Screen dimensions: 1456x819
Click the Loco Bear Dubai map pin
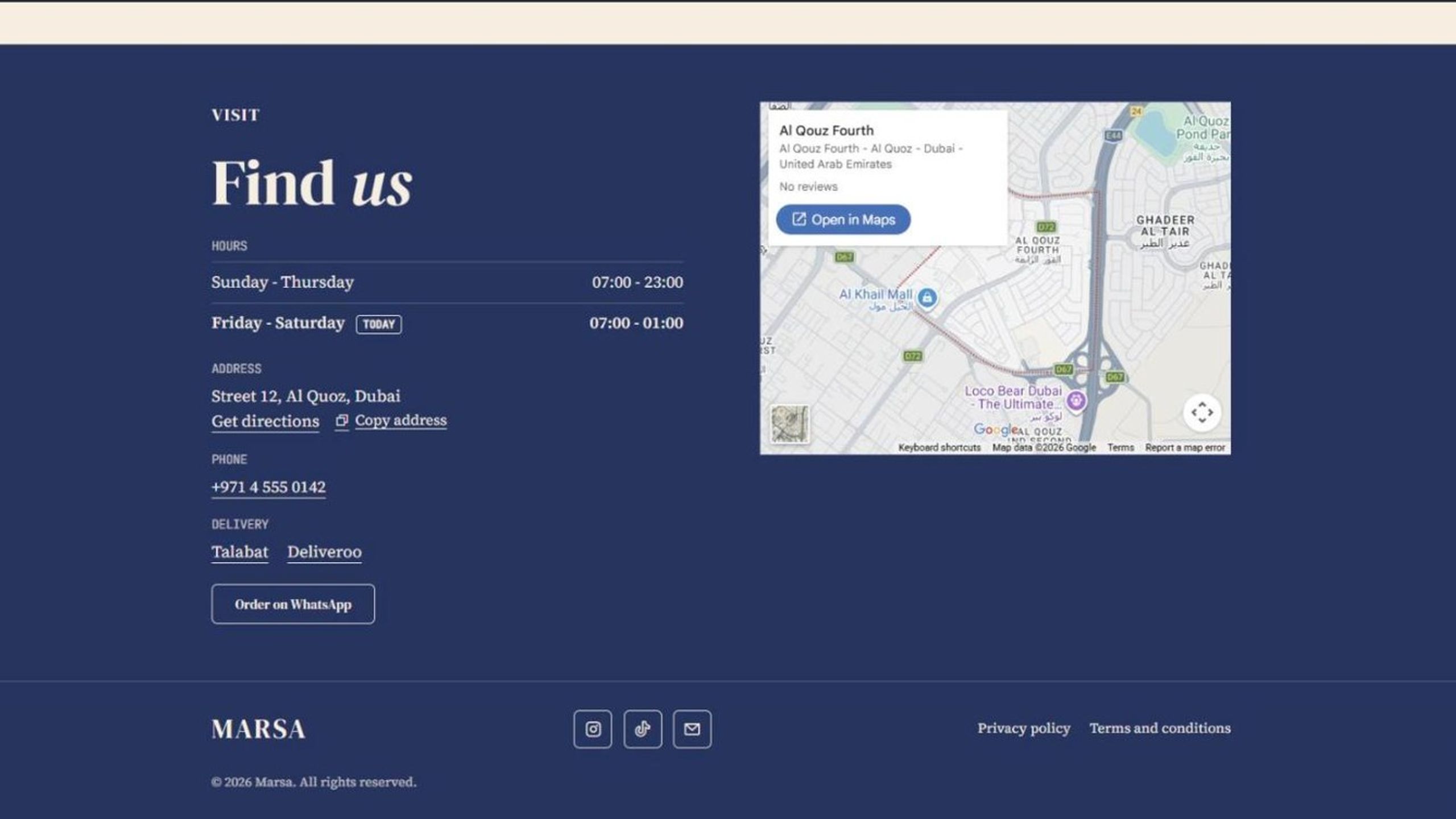point(1076,402)
